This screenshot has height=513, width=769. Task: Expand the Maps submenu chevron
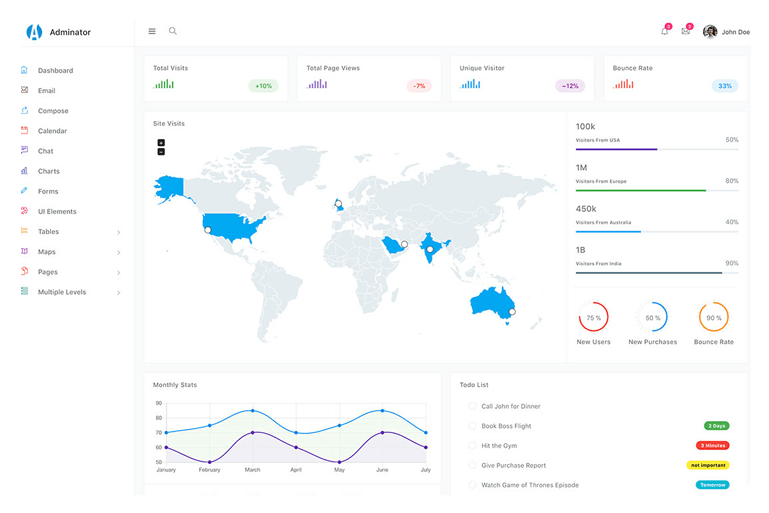pyautogui.click(x=118, y=252)
